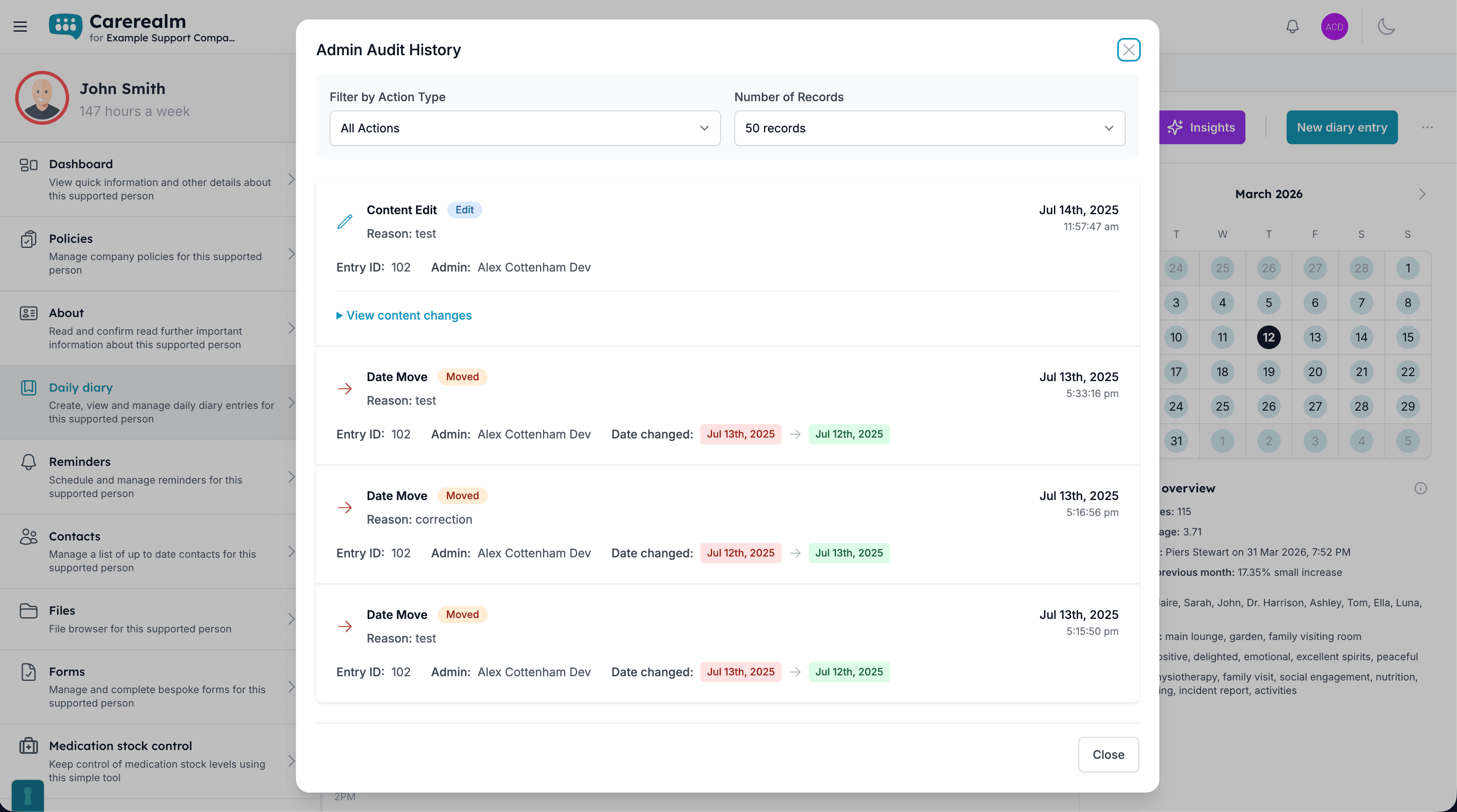This screenshot has width=1457, height=812.
Task: Open the Reminders sidebar item
Action: 148,477
